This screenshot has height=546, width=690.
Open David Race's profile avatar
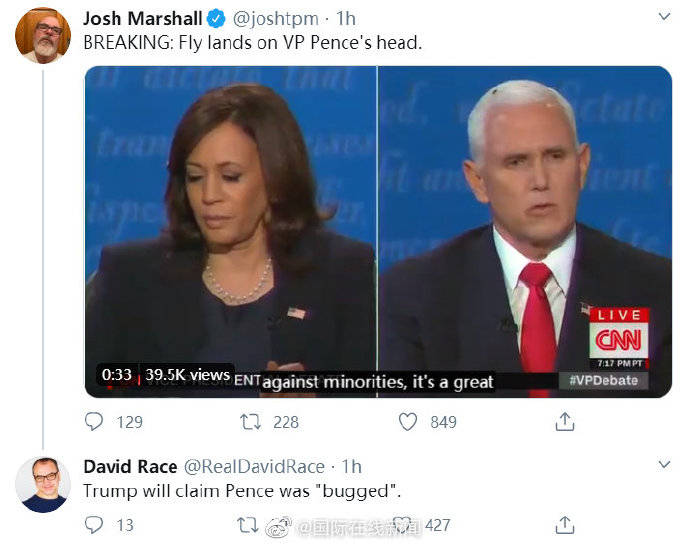click(43, 484)
